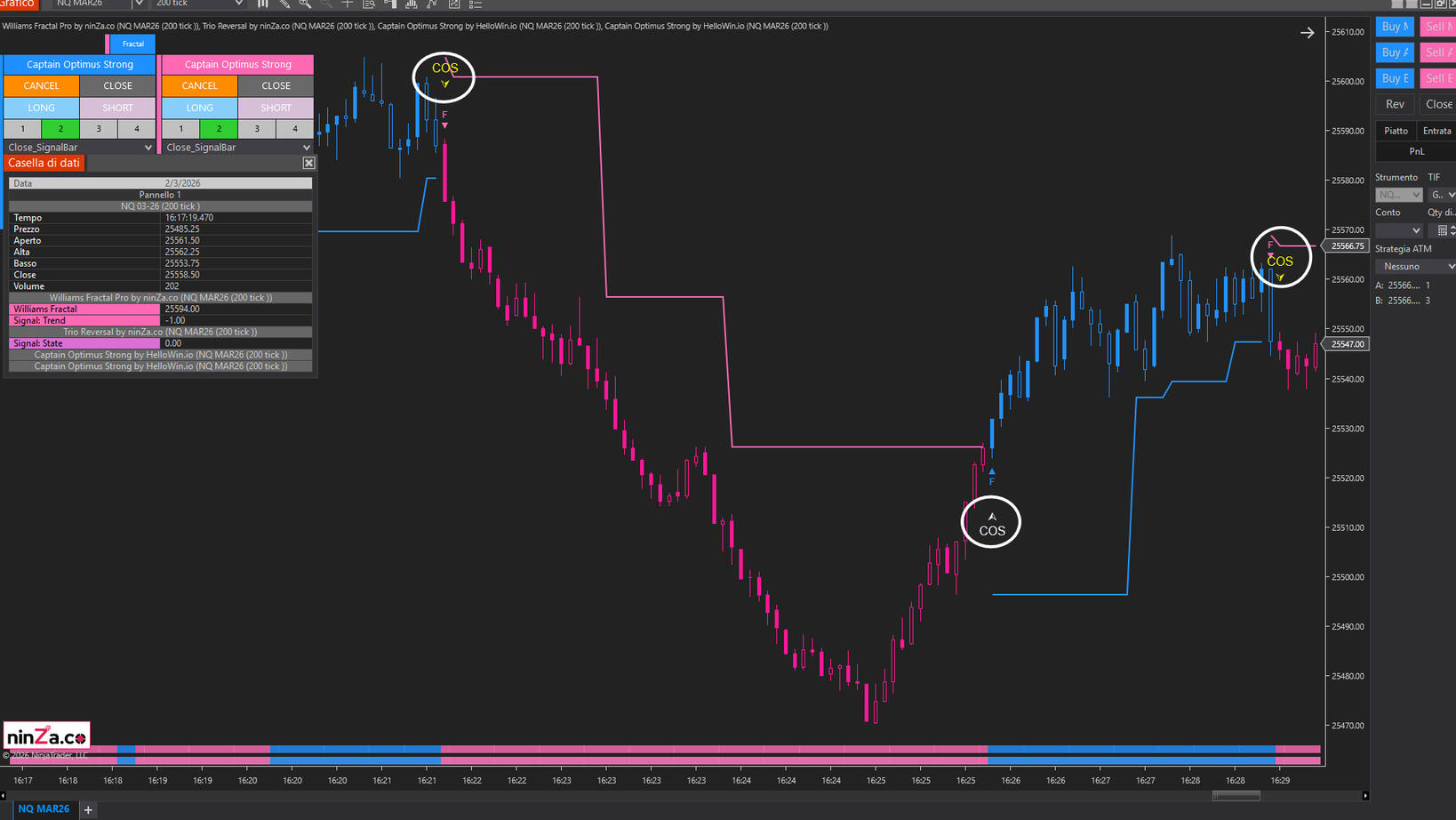Switch to the NQ MAR26 tab
This screenshot has height=820, width=1456.
pyautogui.click(x=43, y=808)
